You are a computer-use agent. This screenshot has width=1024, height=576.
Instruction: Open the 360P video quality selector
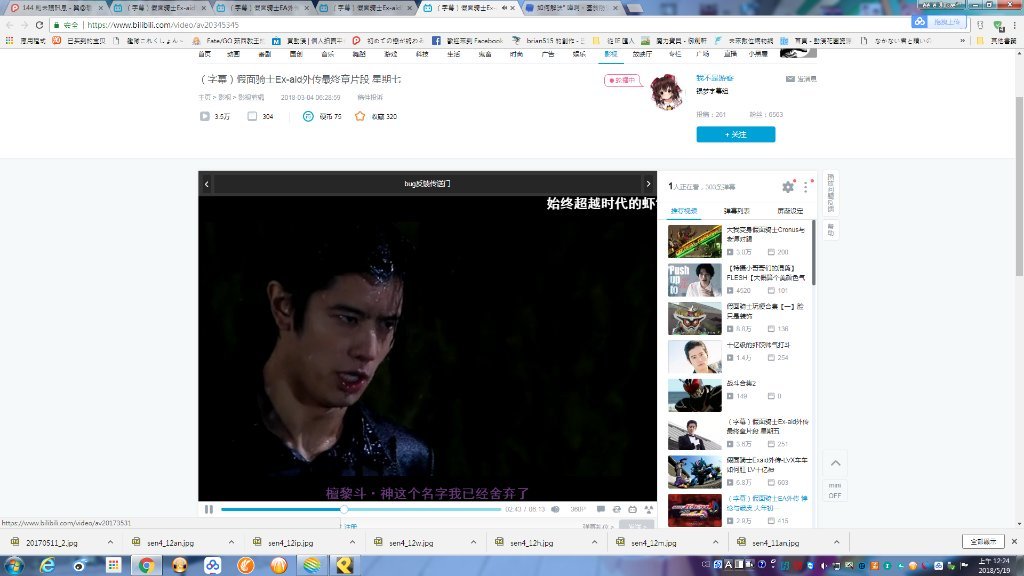pyautogui.click(x=578, y=509)
